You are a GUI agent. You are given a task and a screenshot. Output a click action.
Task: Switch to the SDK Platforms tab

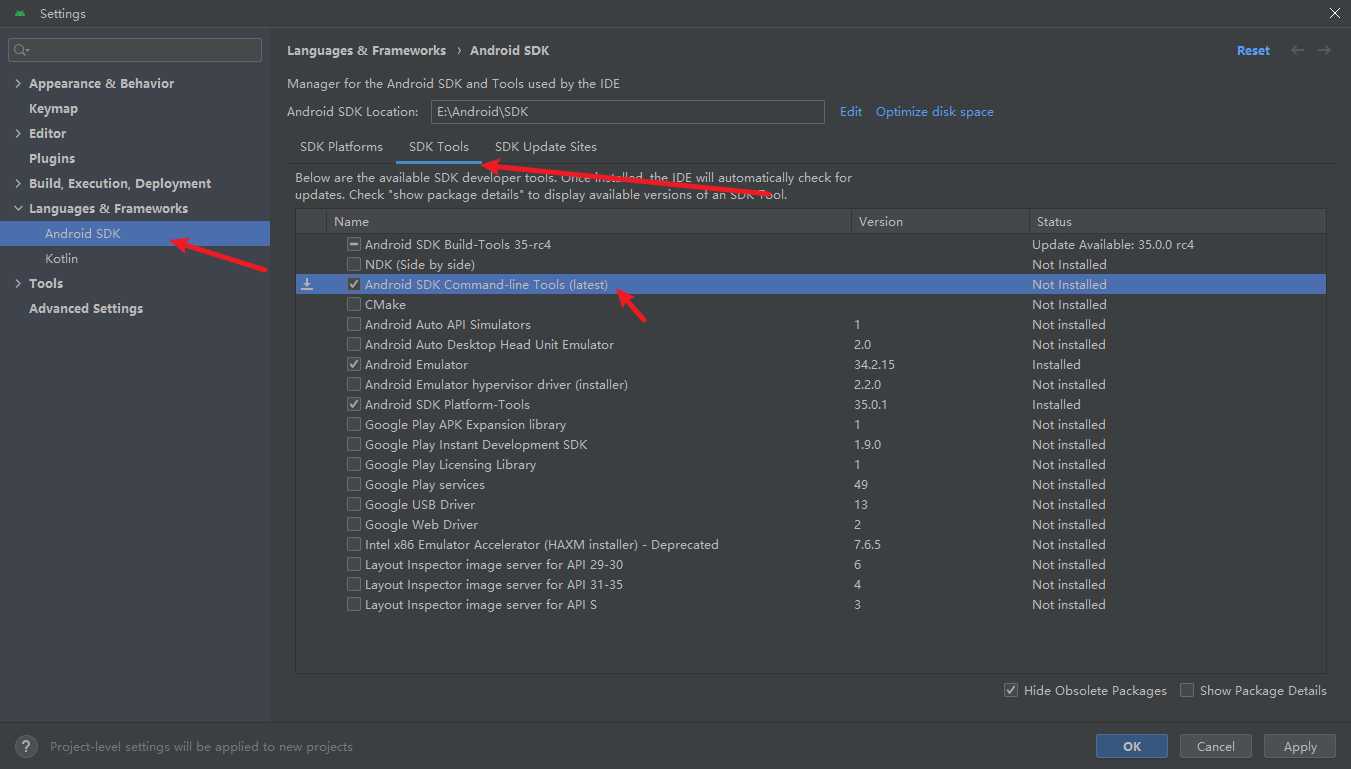click(341, 147)
